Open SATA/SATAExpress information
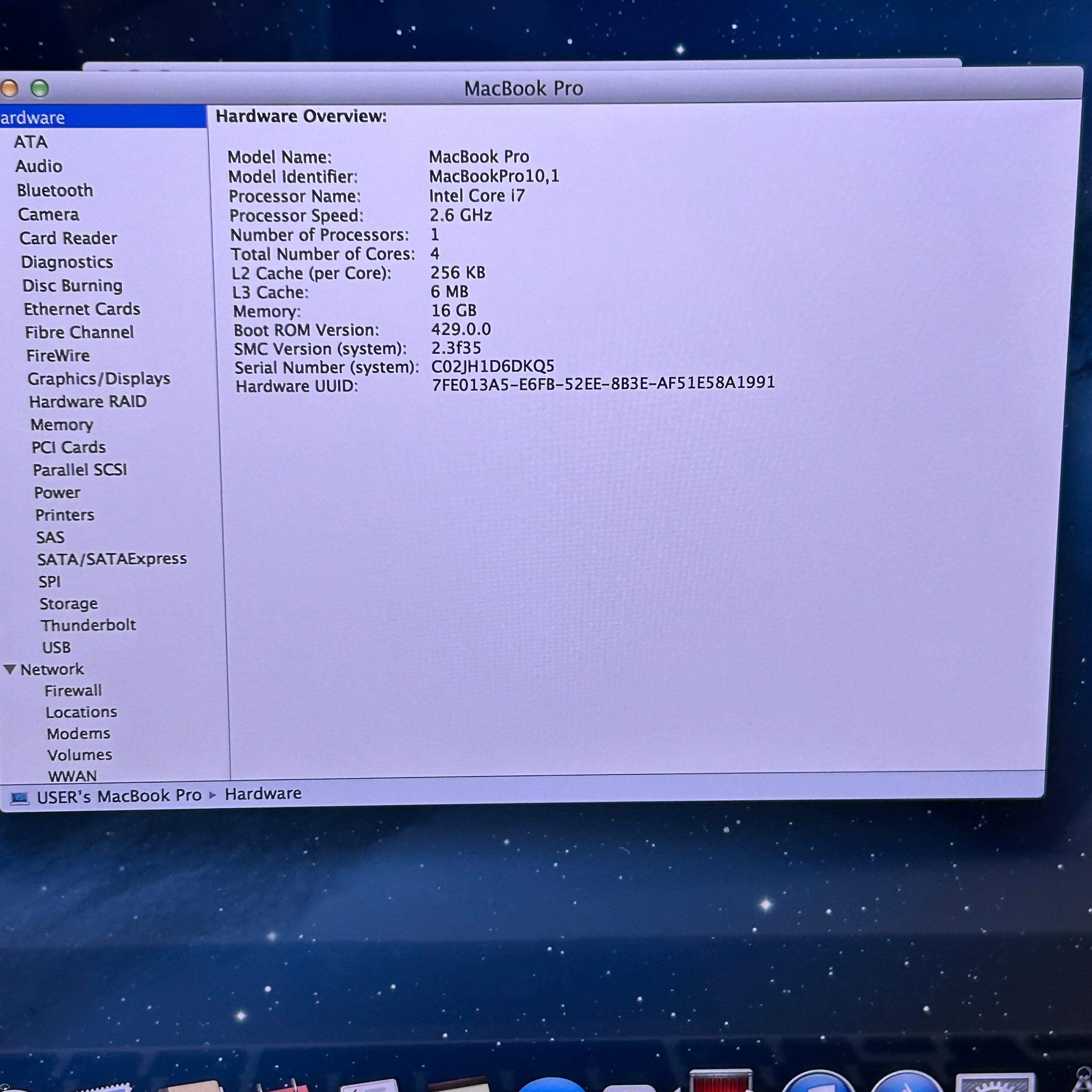Image resolution: width=1092 pixels, height=1092 pixels. [112, 559]
